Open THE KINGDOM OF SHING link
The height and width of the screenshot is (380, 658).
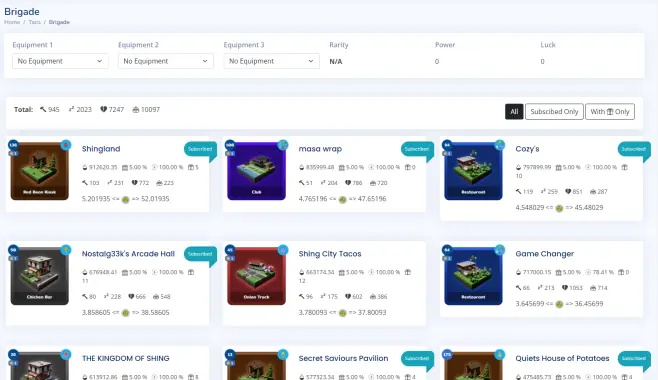coord(125,359)
